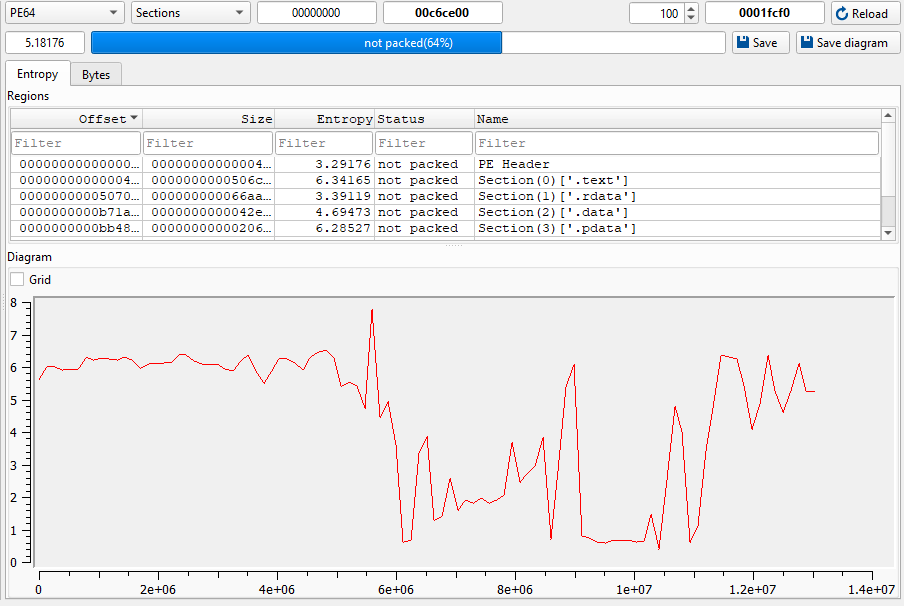Image resolution: width=904 pixels, height=606 pixels.
Task: Select the Section(2)['.data'] row
Action: click(x=446, y=213)
